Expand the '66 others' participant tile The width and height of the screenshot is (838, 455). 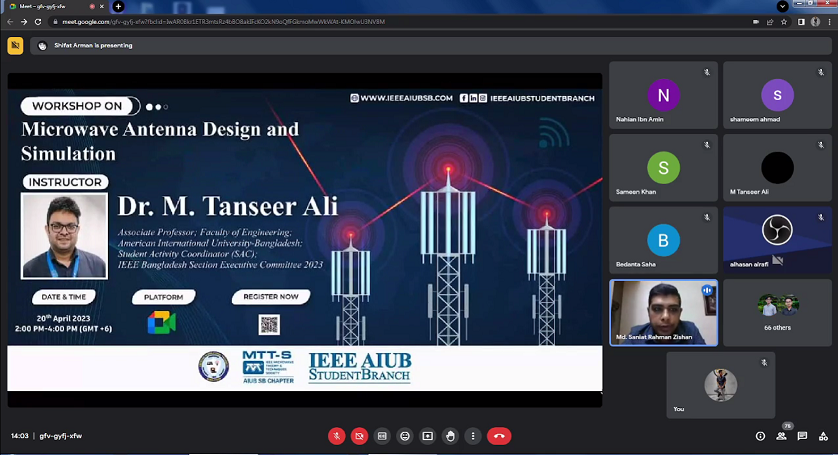point(777,312)
